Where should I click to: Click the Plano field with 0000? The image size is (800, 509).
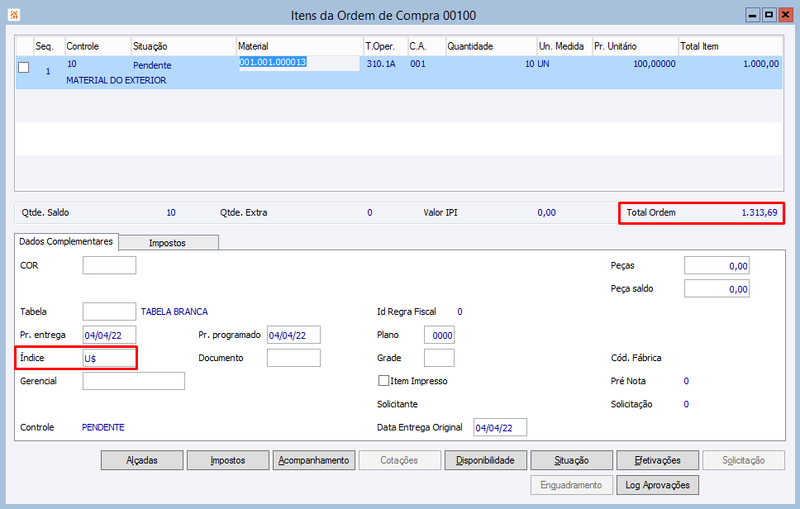click(439, 335)
